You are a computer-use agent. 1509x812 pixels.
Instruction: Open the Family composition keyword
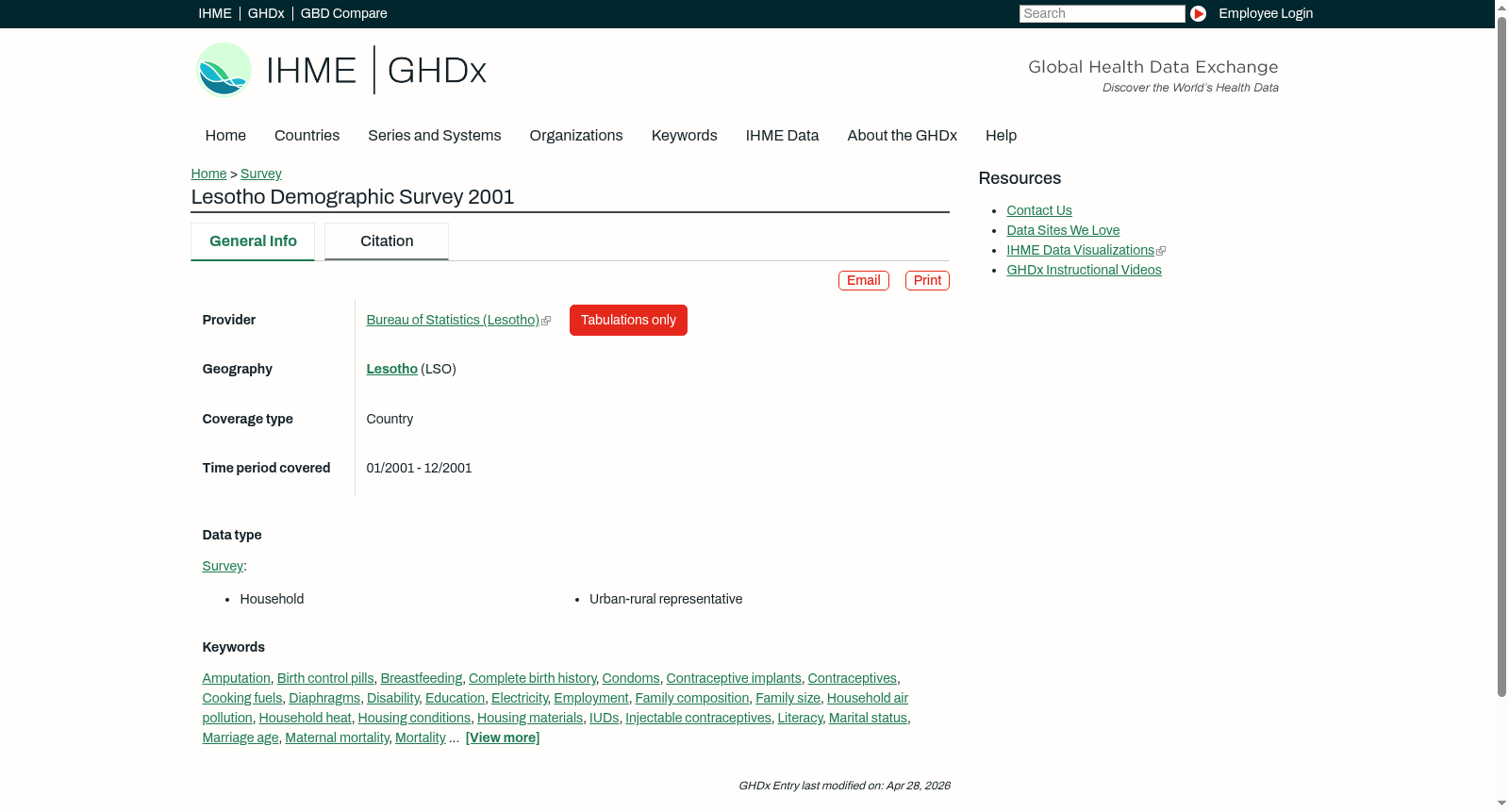click(692, 699)
